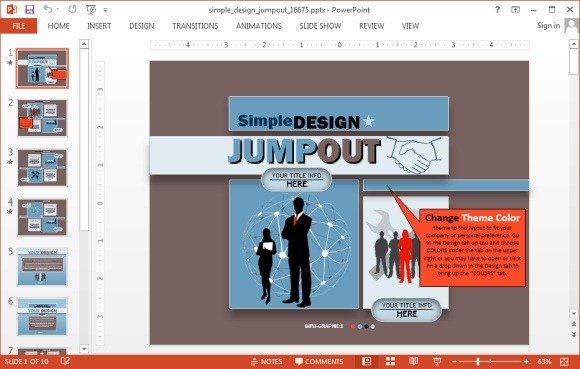Start slideshow from beginning via quick access icon

91,10
